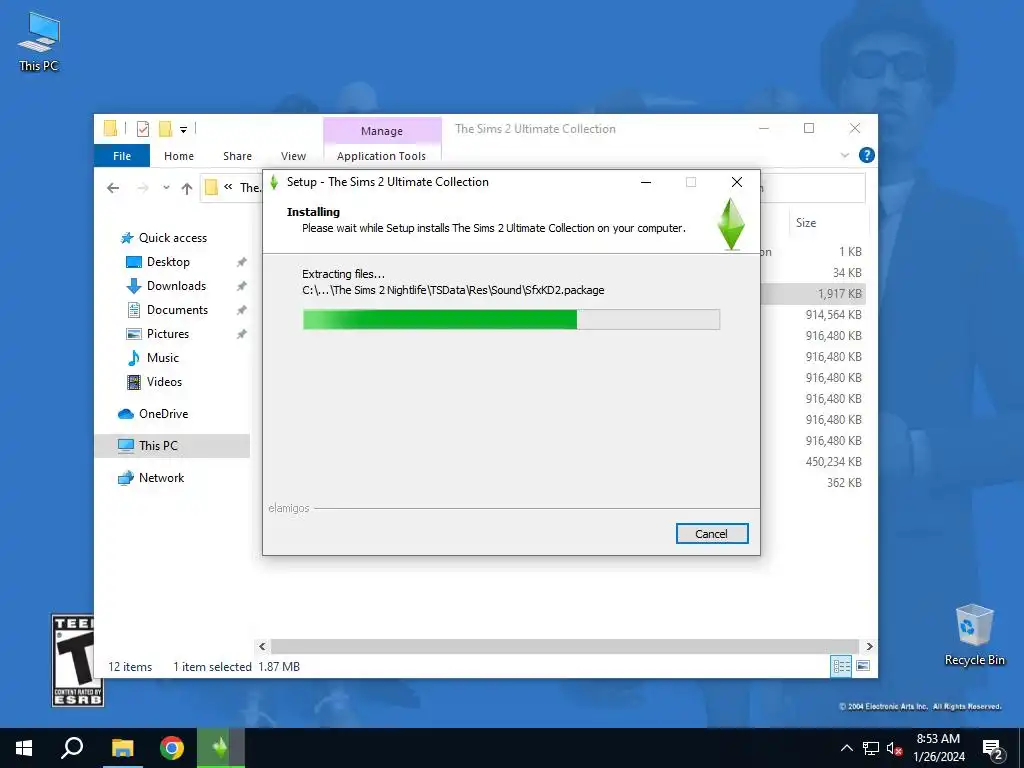Open the notification center icon
Screen dimensions: 1024x768
[993, 748]
